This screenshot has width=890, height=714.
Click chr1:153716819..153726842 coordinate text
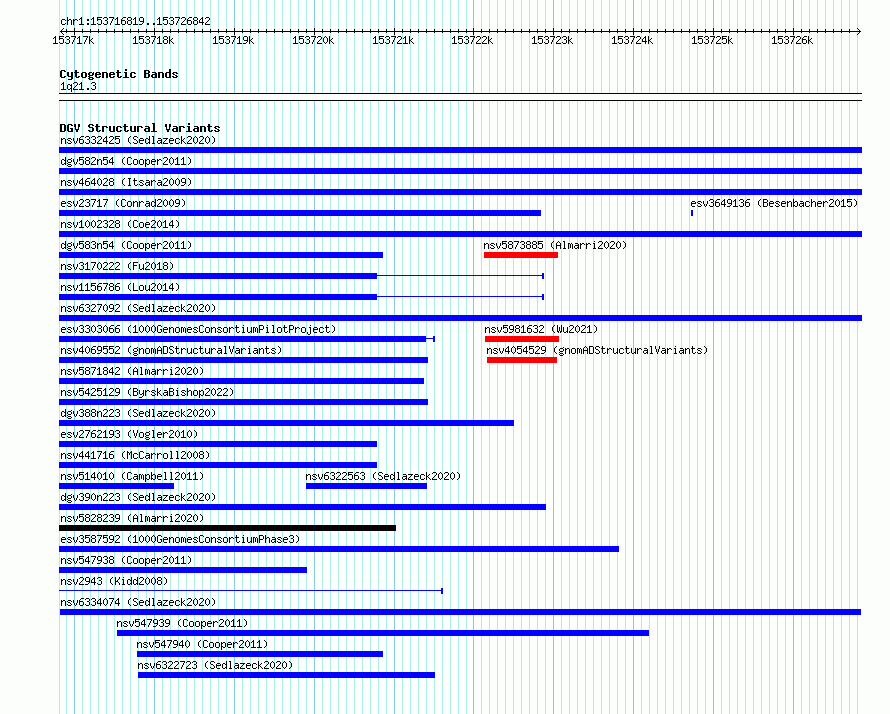pyautogui.click(x=135, y=21)
